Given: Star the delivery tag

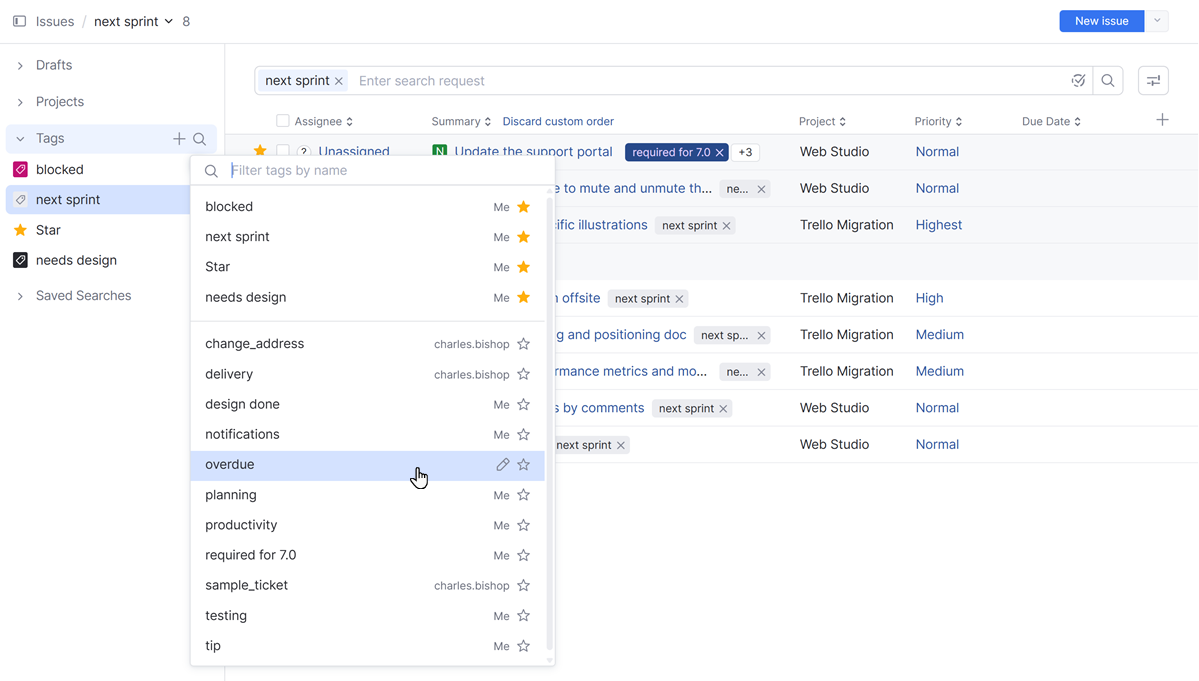Looking at the screenshot, I should (x=522, y=373).
